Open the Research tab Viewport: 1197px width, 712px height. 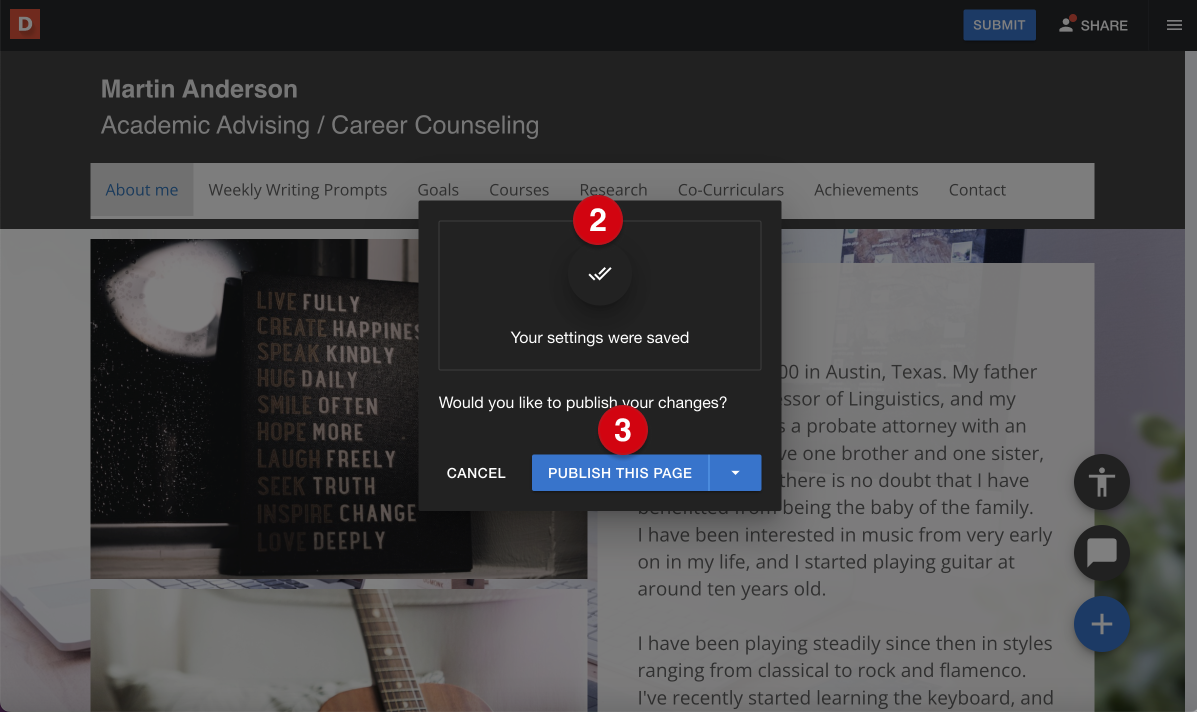pos(613,190)
